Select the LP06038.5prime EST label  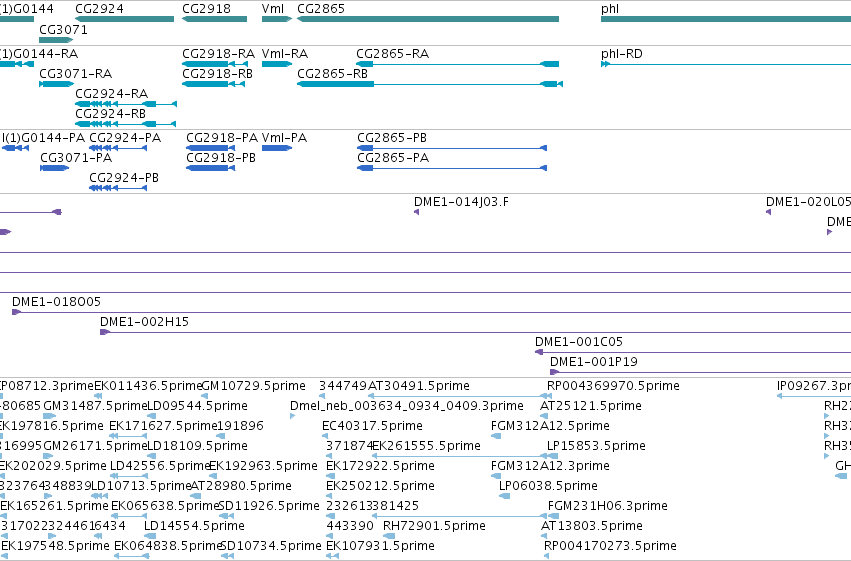pos(548,486)
